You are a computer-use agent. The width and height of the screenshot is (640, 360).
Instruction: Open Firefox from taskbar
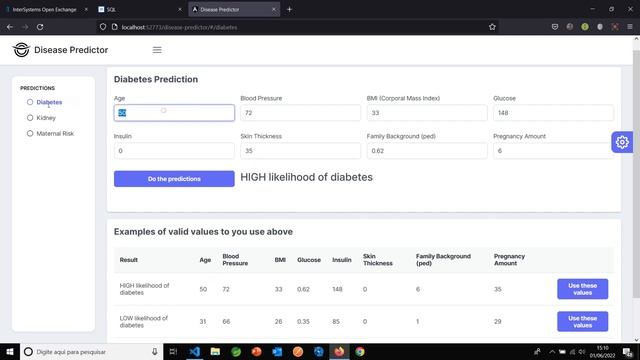point(339,351)
